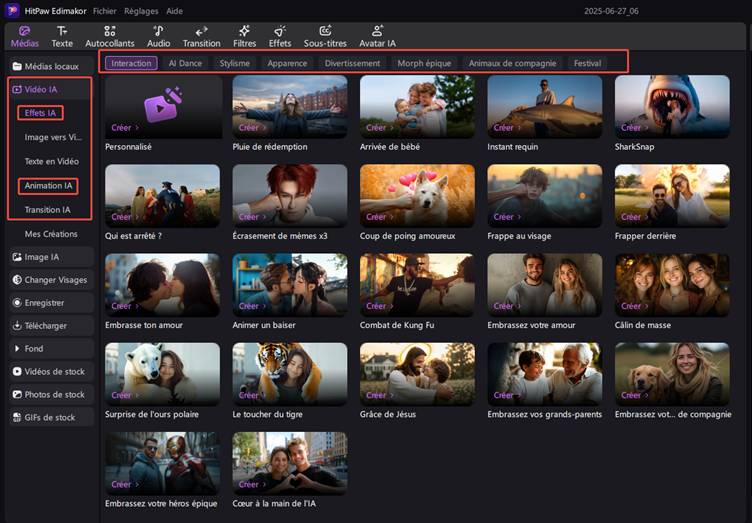Select the Combat de Kung Fu thumbnail
This screenshot has width=752, height=523.
(417, 285)
